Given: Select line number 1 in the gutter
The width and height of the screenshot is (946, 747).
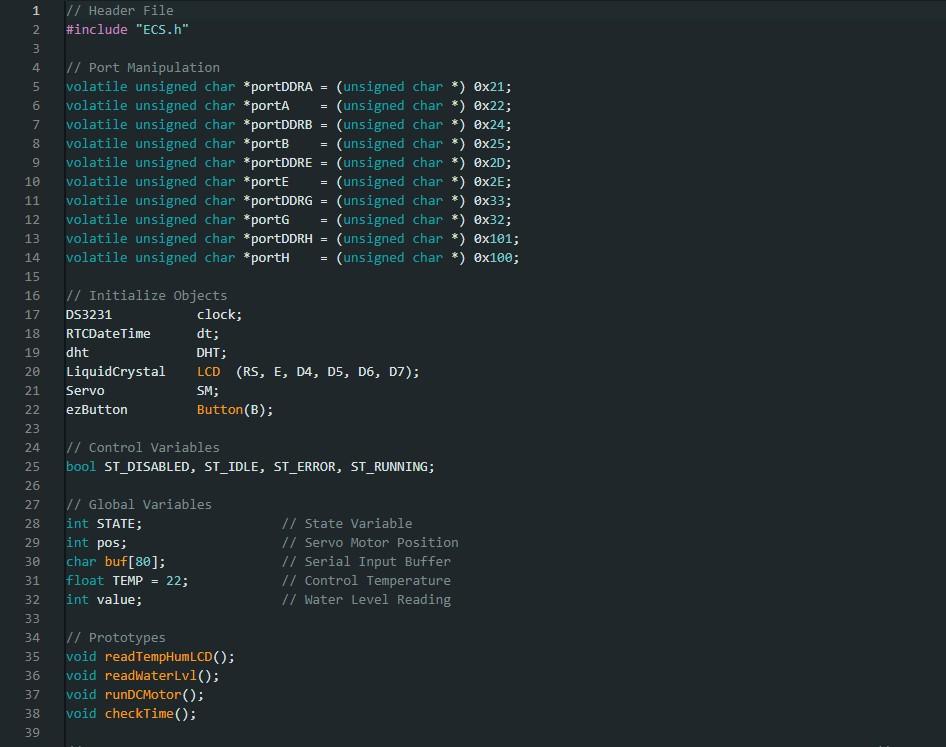Looking at the screenshot, I should pyautogui.click(x=35, y=10).
